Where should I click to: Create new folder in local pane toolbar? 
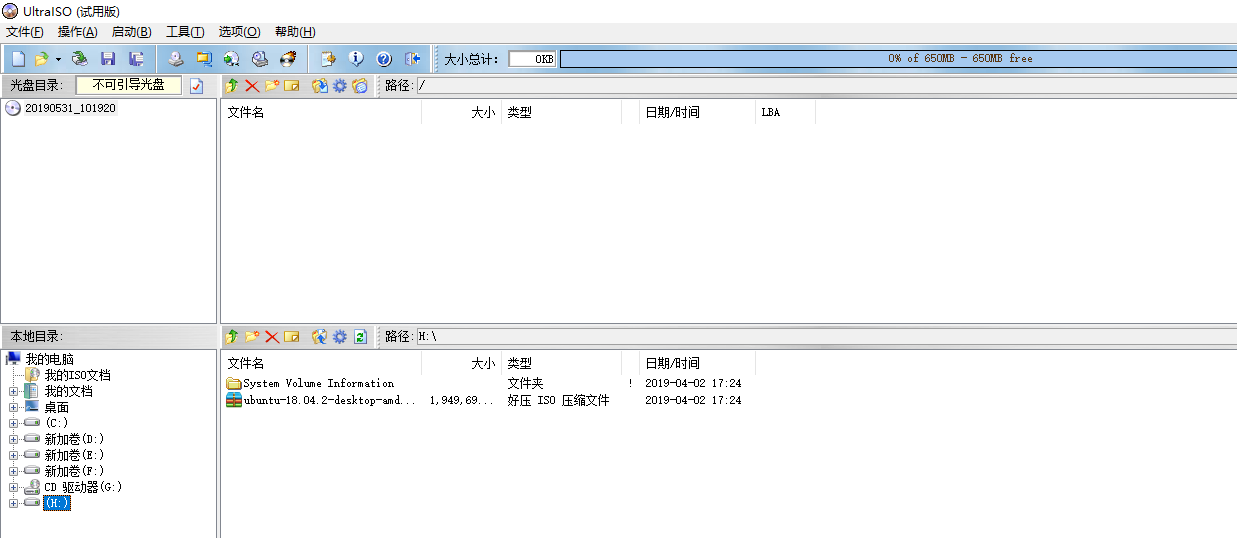[252, 337]
